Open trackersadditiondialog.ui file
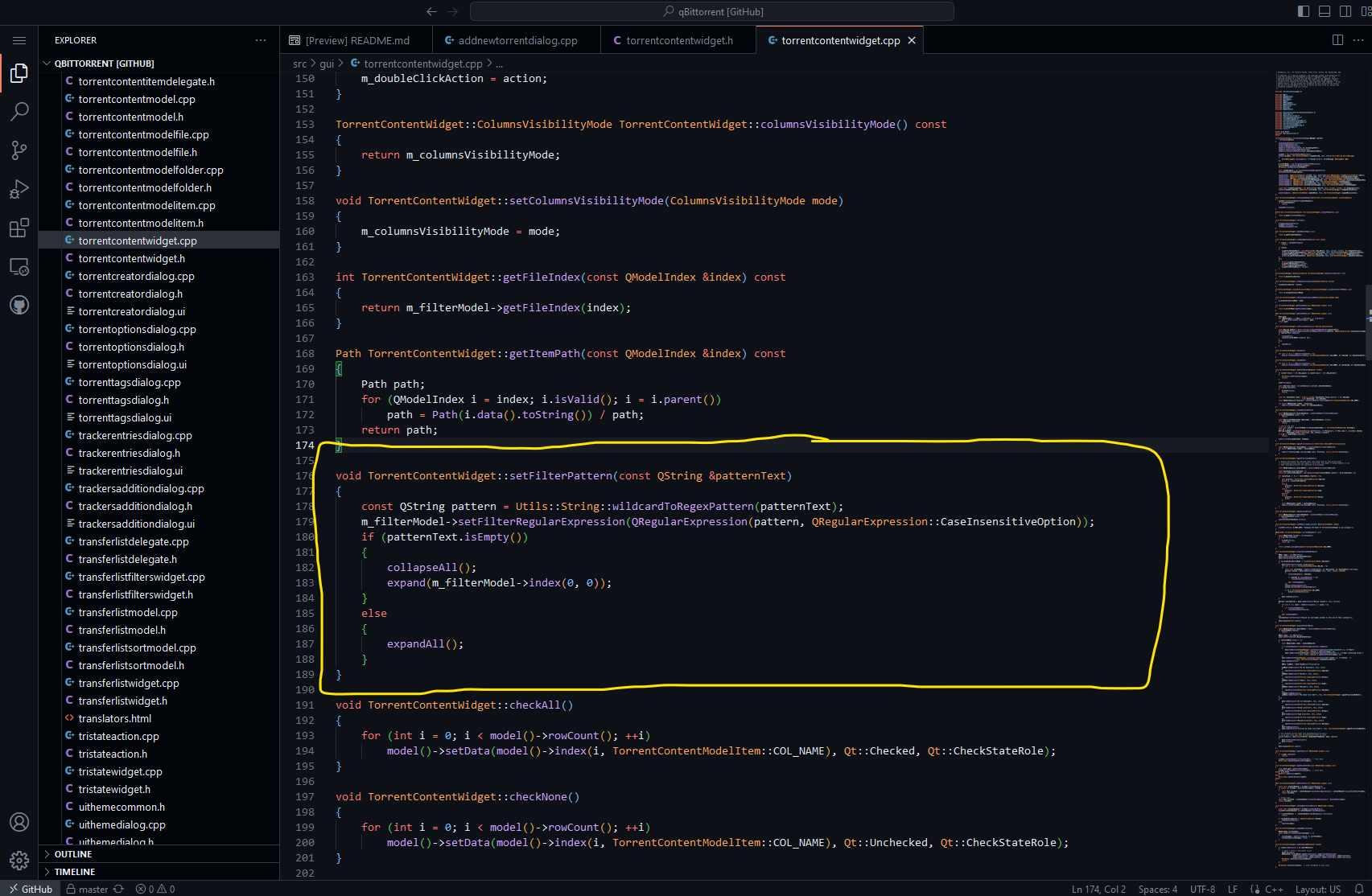 (x=136, y=524)
